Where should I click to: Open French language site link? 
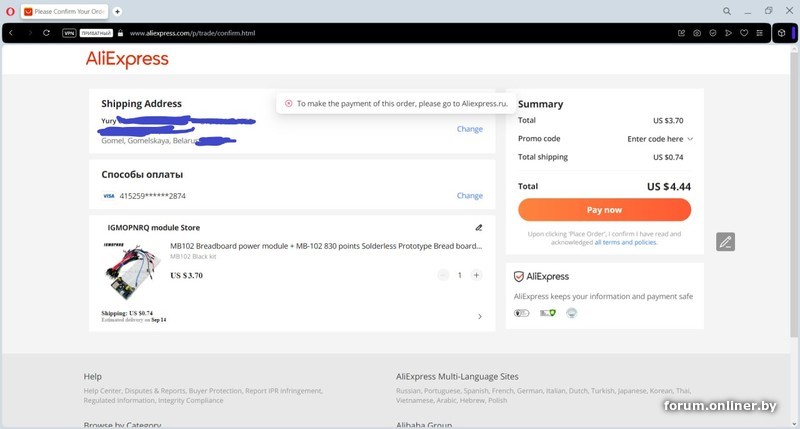503,391
